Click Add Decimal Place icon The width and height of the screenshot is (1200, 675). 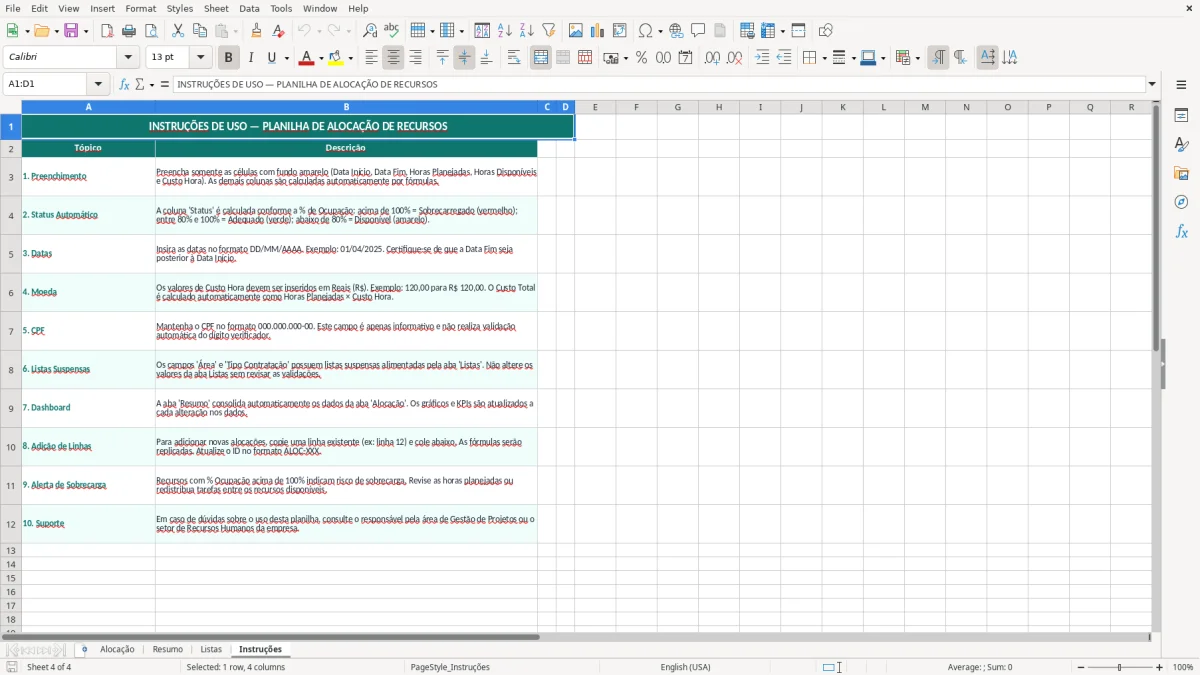712,58
